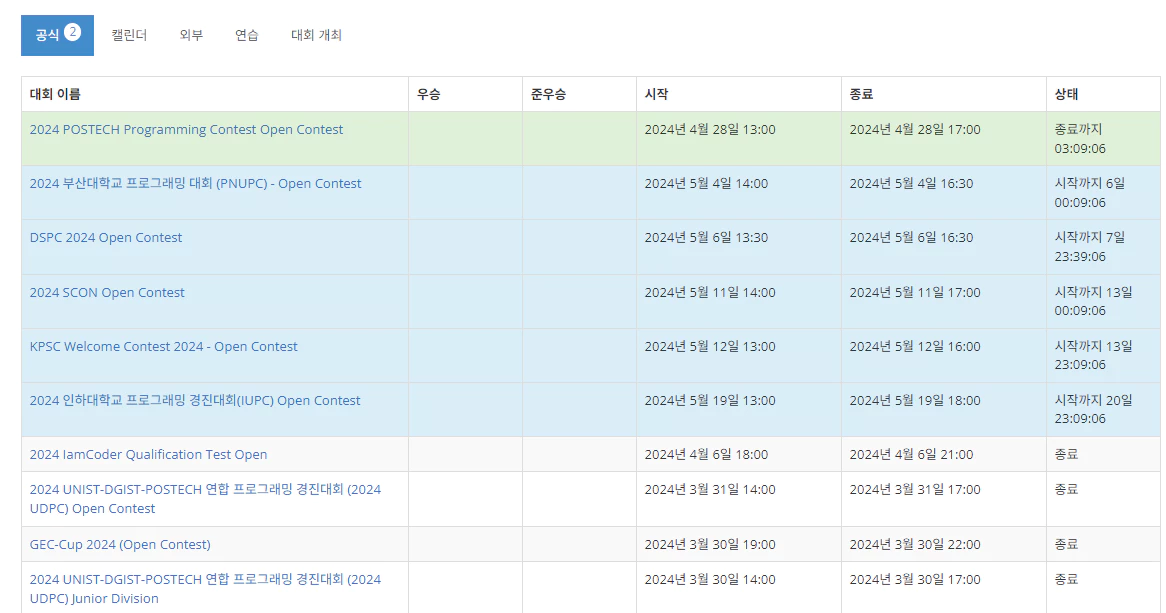Viewport: 1166px width, 613px height.
Task: Open the 인하대학교 IUPC Open Contest link
Action: click(195, 400)
